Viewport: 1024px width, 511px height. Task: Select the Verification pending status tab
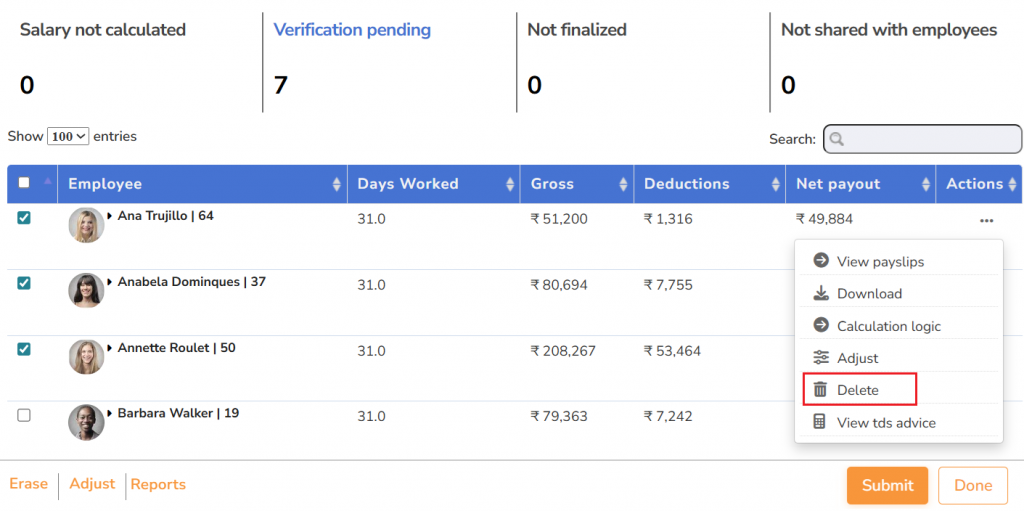point(352,30)
